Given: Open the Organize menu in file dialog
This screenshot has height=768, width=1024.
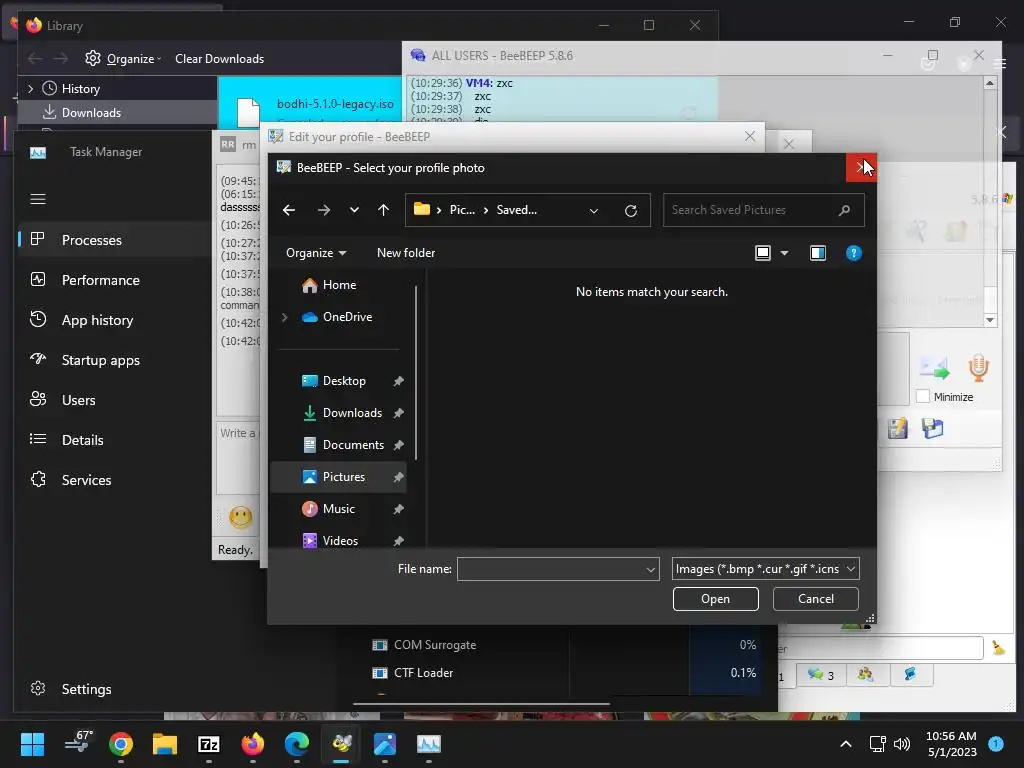Looking at the screenshot, I should [316, 253].
